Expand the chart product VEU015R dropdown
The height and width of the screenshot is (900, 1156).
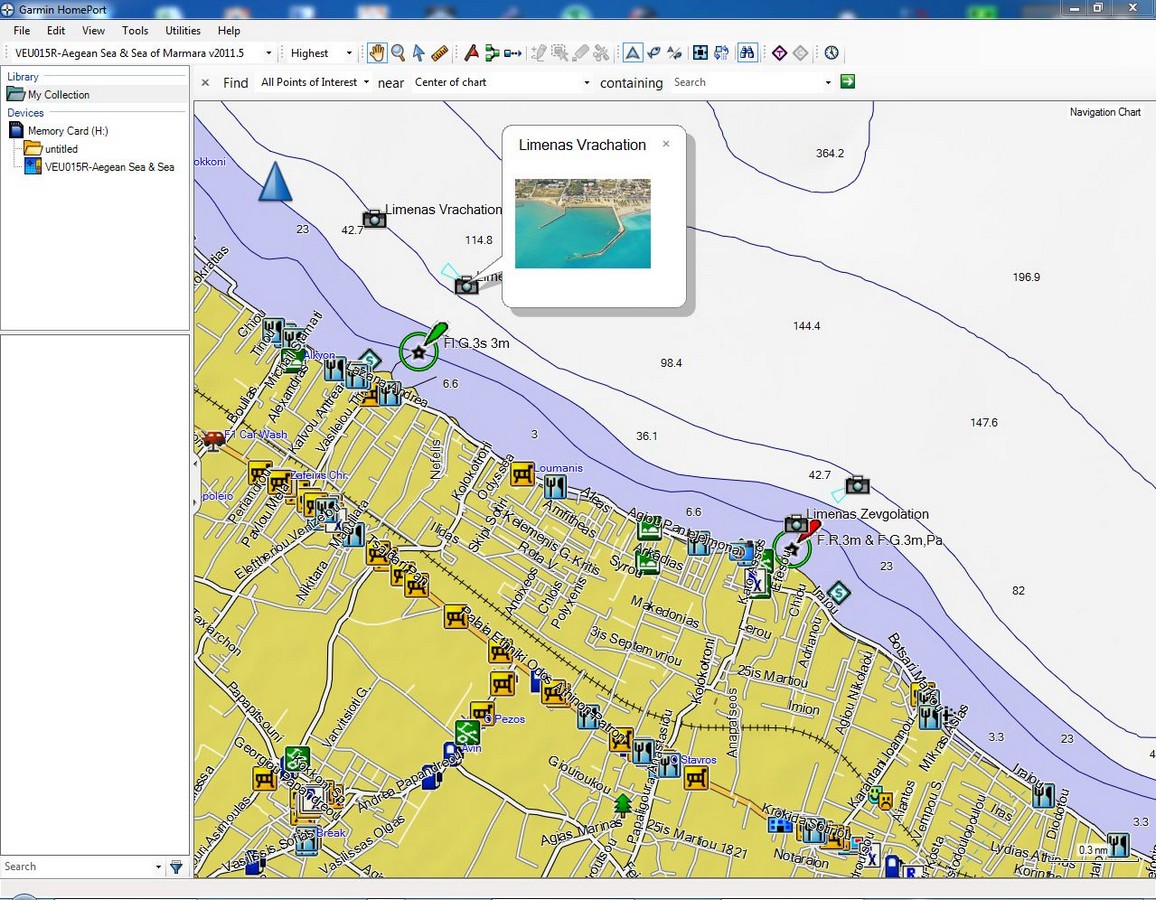coord(268,53)
